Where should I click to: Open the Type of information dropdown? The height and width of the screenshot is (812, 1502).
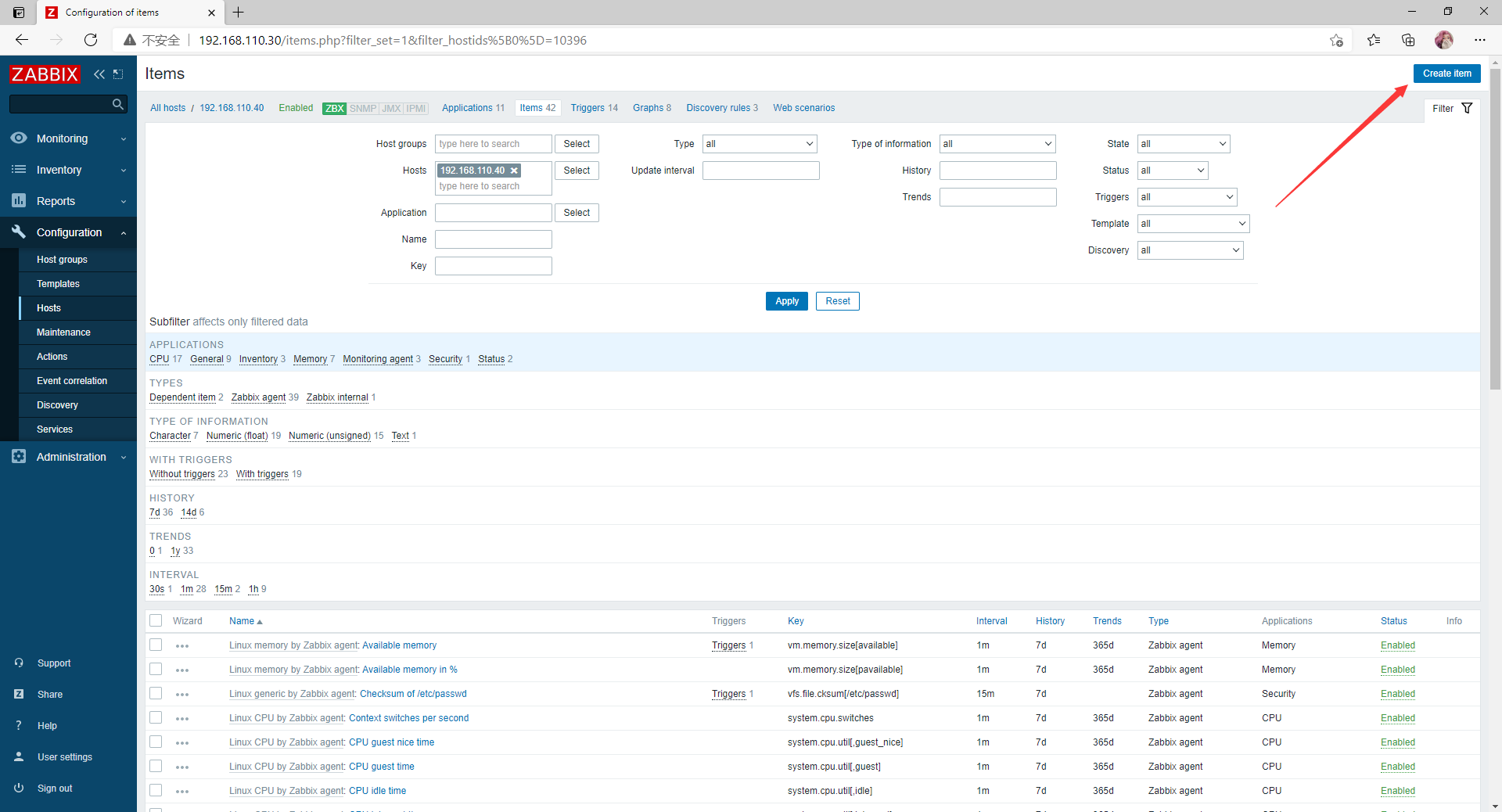997,144
